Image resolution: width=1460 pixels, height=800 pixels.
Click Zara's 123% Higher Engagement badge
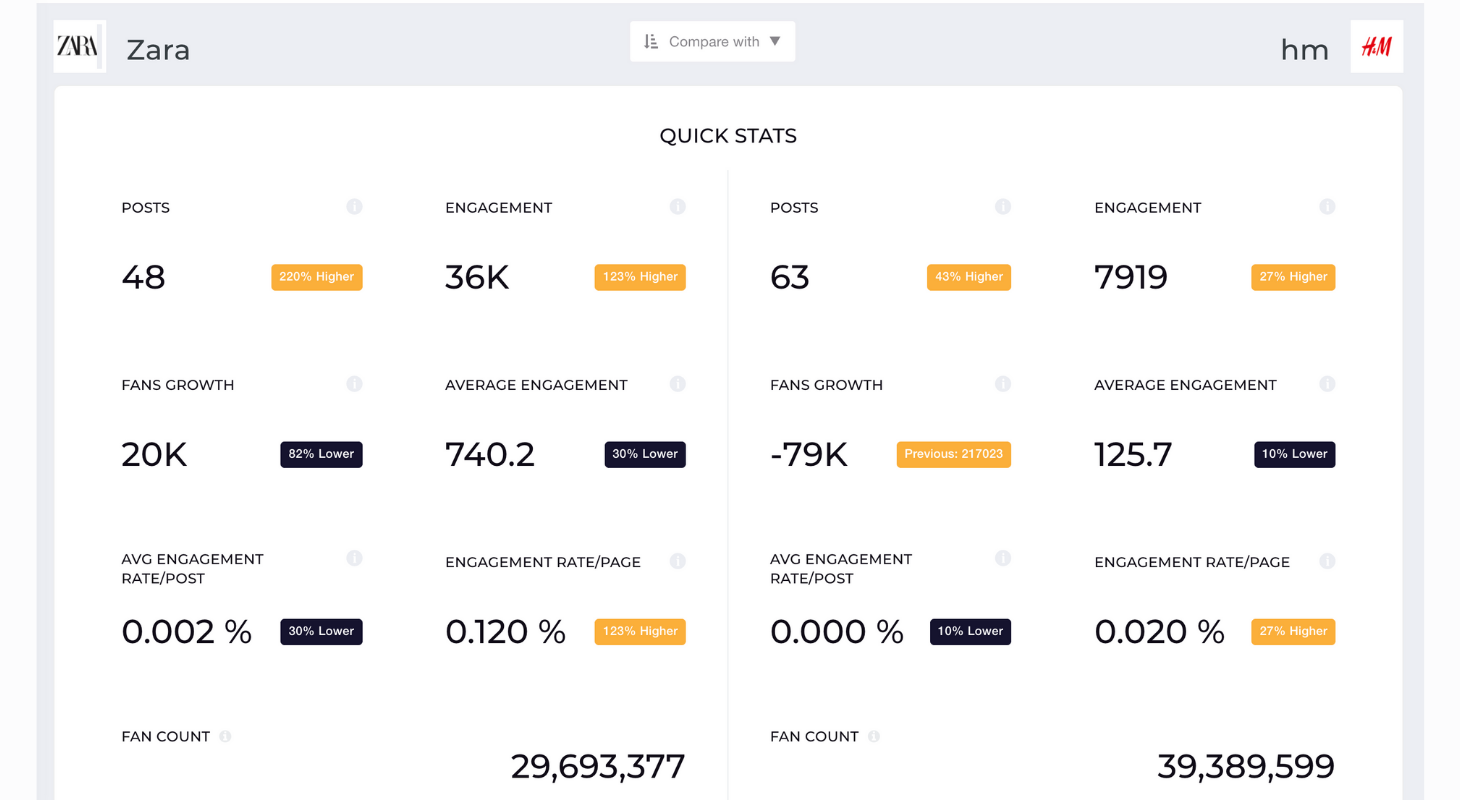point(640,277)
